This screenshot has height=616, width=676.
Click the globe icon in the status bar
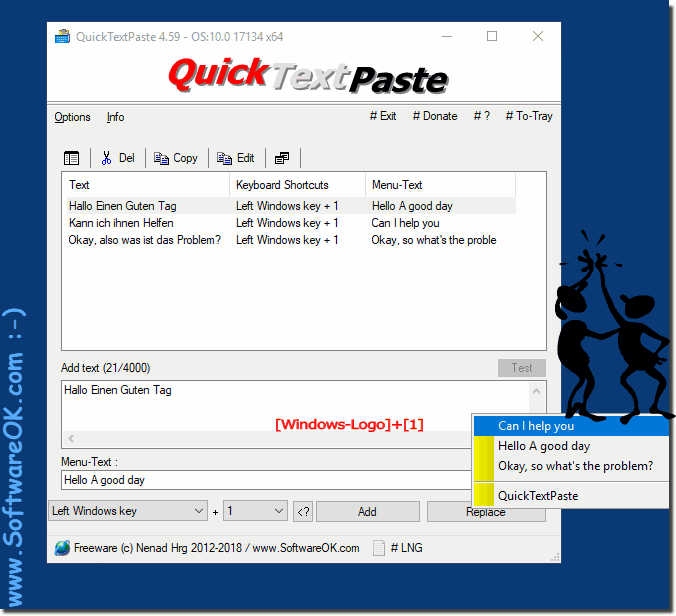tap(63, 548)
